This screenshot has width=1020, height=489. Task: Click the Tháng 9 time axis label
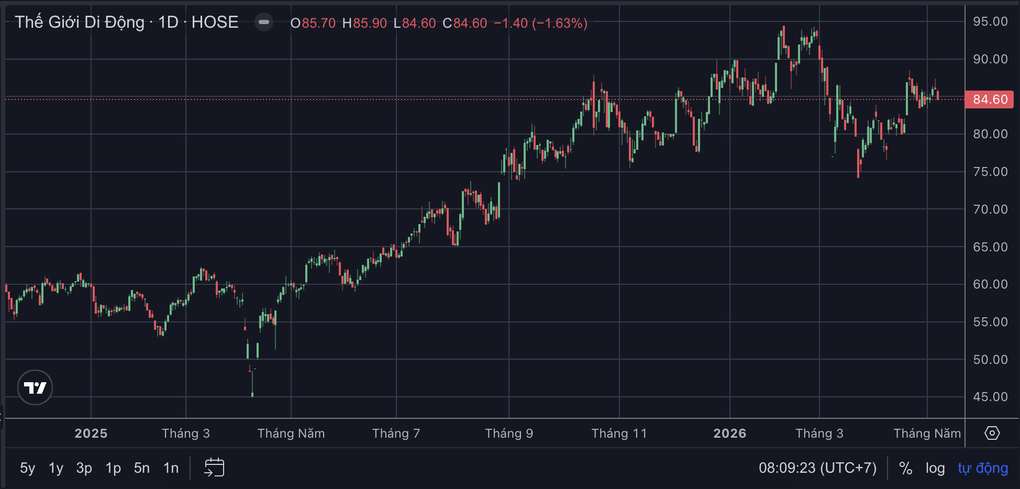point(509,434)
